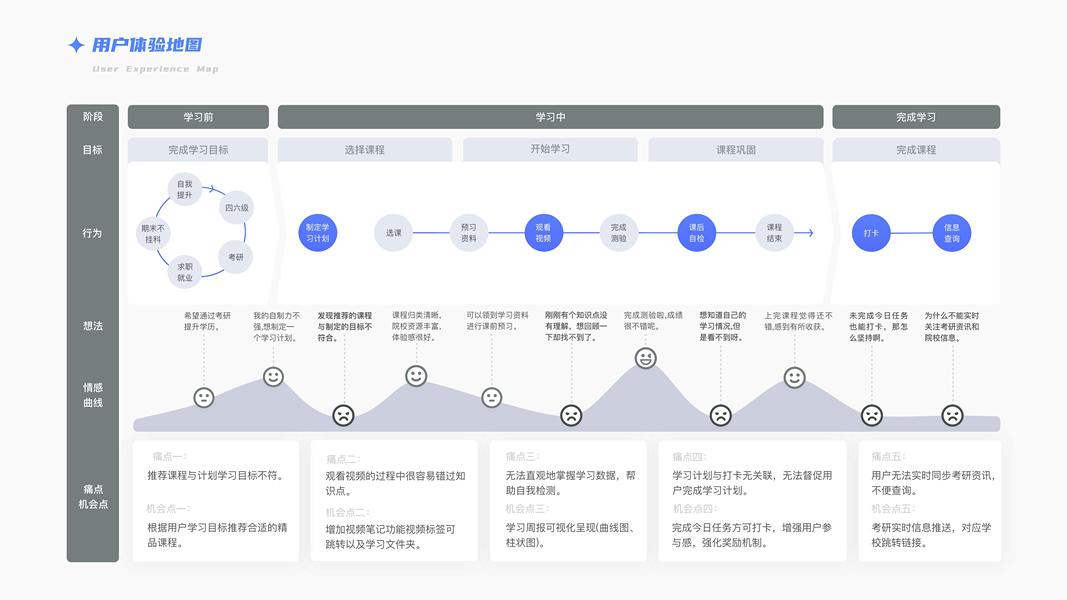1067x600 pixels.
Task: Click the blue 打卡 node
Action: (872, 233)
